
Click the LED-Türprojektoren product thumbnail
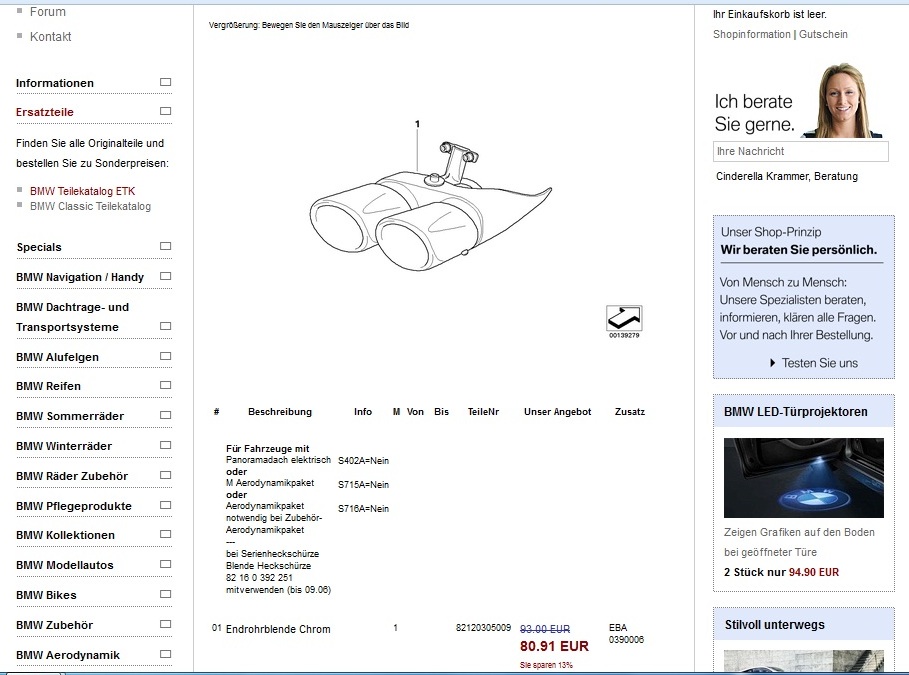803,478
